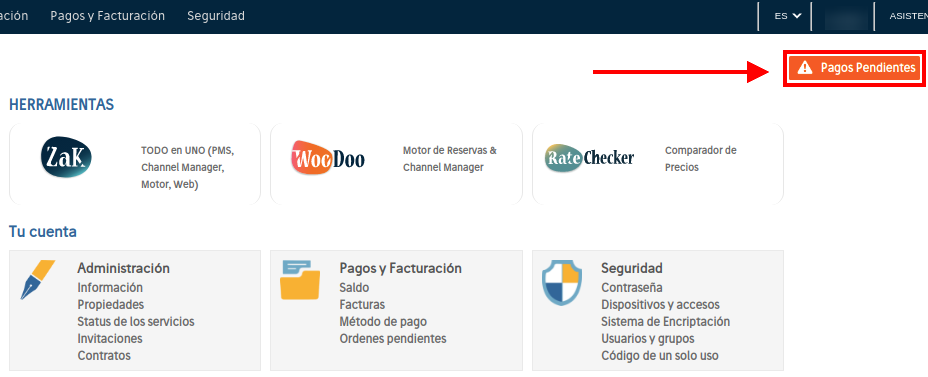The width and height of the screenshot is (928, 377).
Task: Click the Pagos y Facturación folder icon
Action: pos(300,279)
